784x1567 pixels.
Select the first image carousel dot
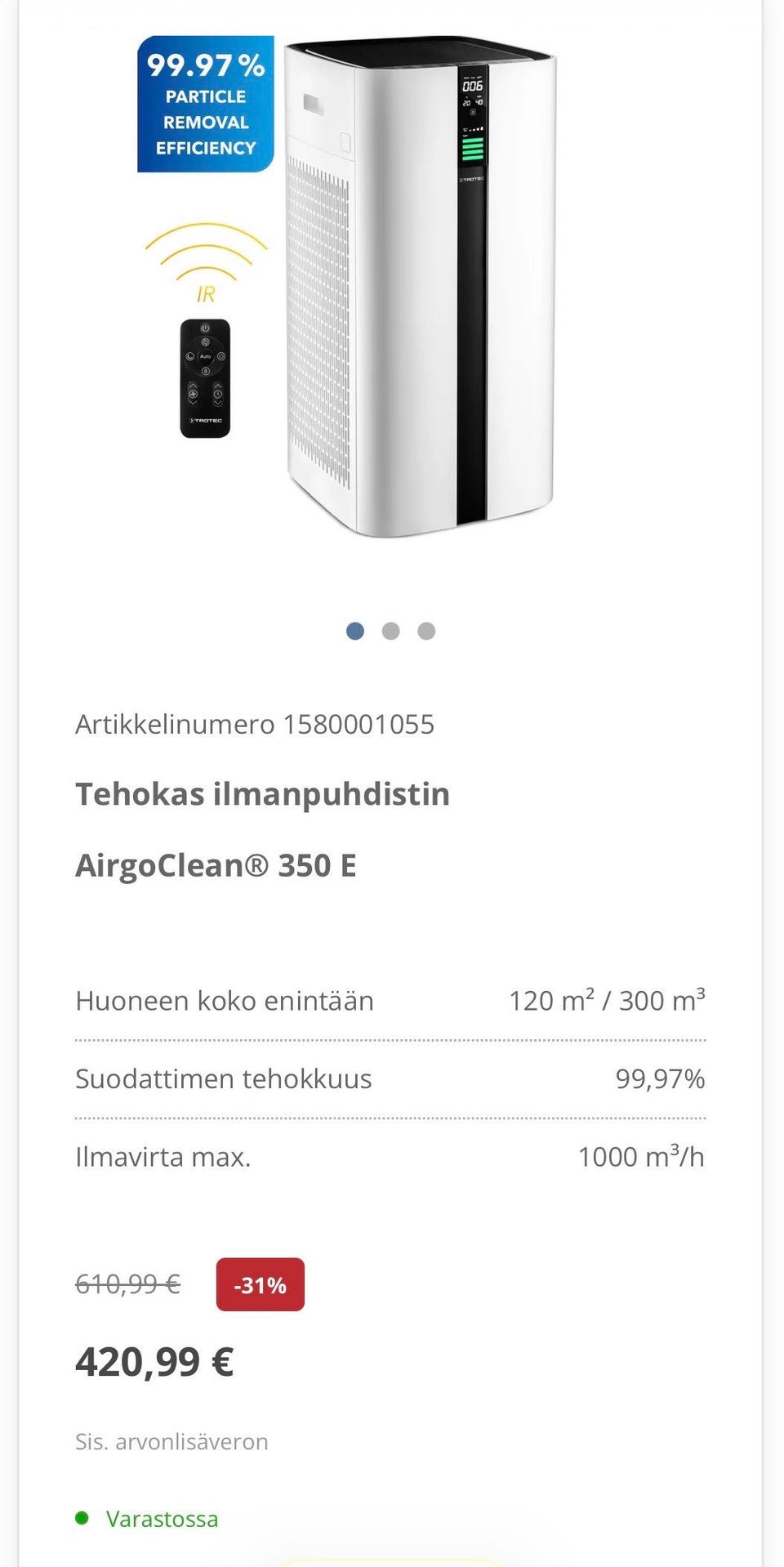pos(355,631)
